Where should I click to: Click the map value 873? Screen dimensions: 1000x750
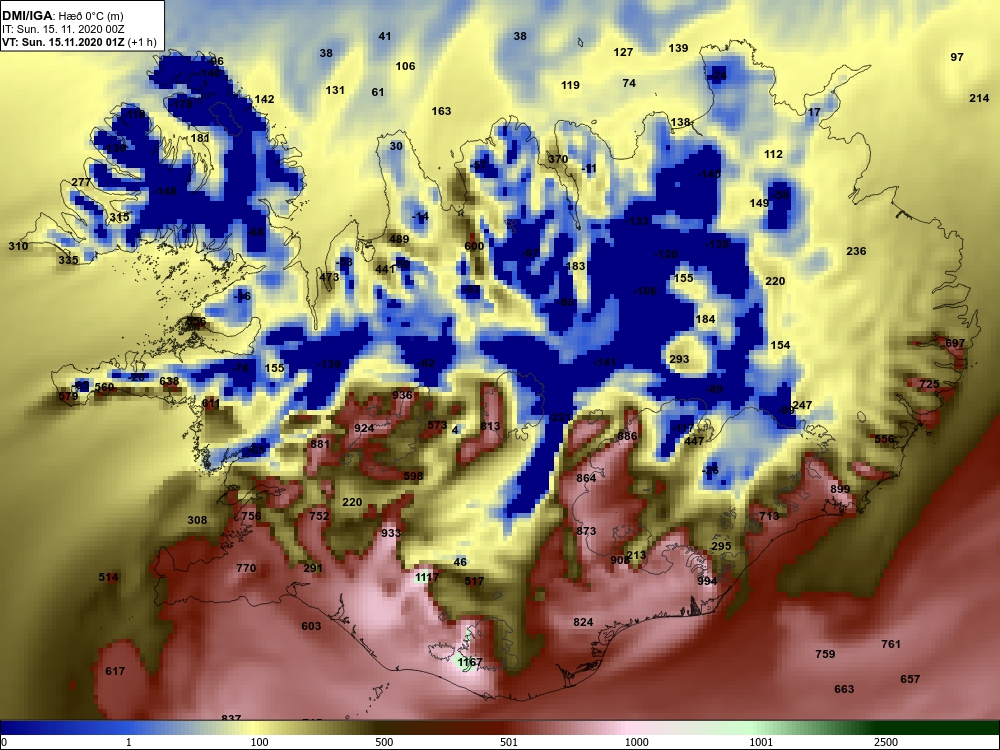(586, 531)
